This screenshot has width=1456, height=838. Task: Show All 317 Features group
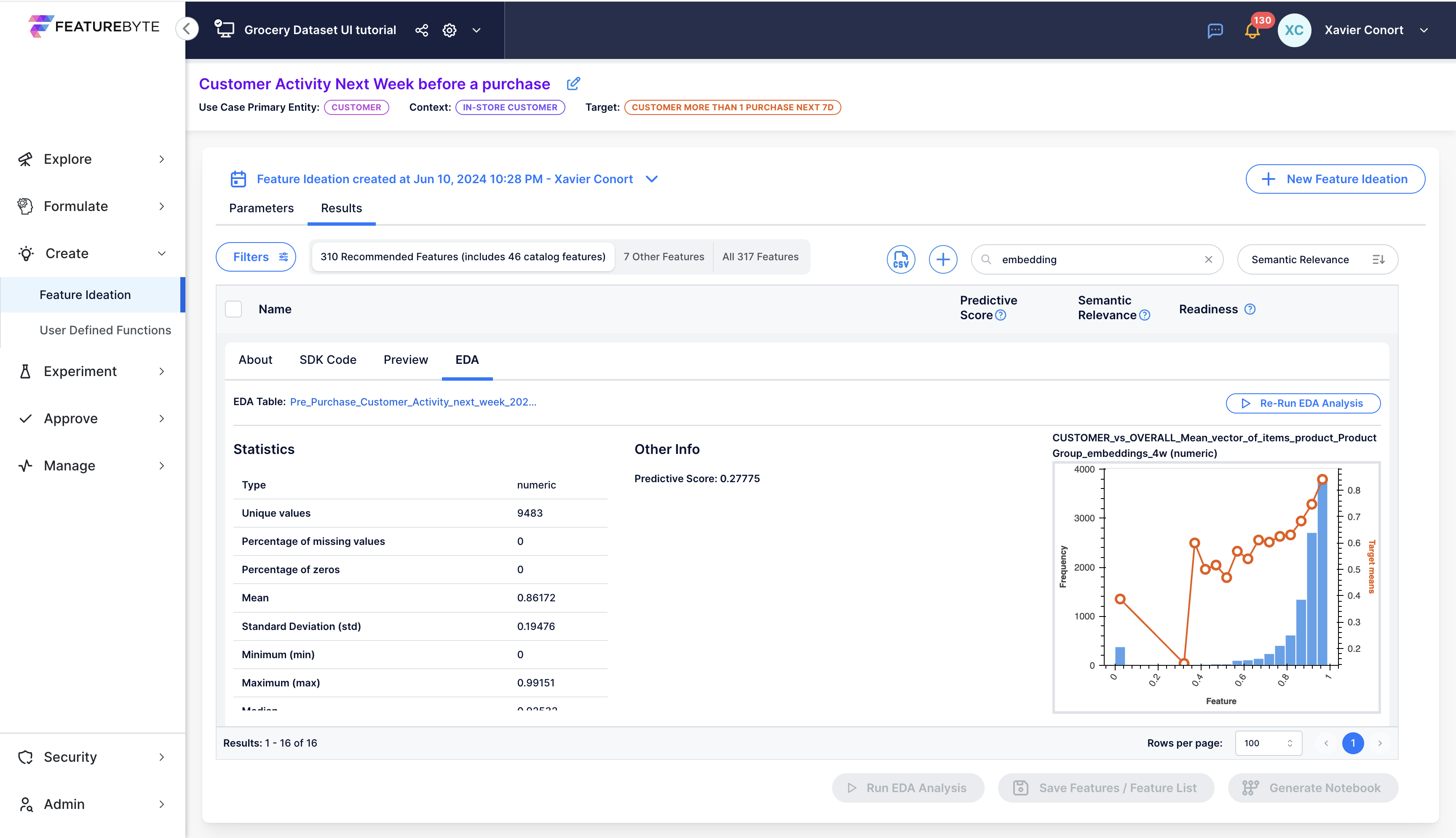tap(760, 257)
